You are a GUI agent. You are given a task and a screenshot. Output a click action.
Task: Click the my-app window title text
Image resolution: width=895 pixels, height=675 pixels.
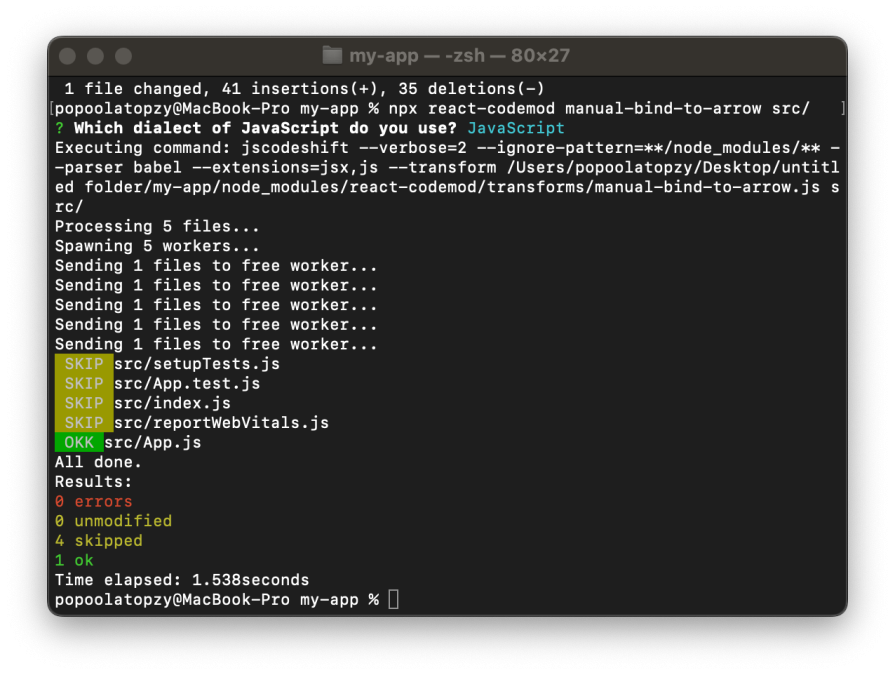tap(459, 55)
